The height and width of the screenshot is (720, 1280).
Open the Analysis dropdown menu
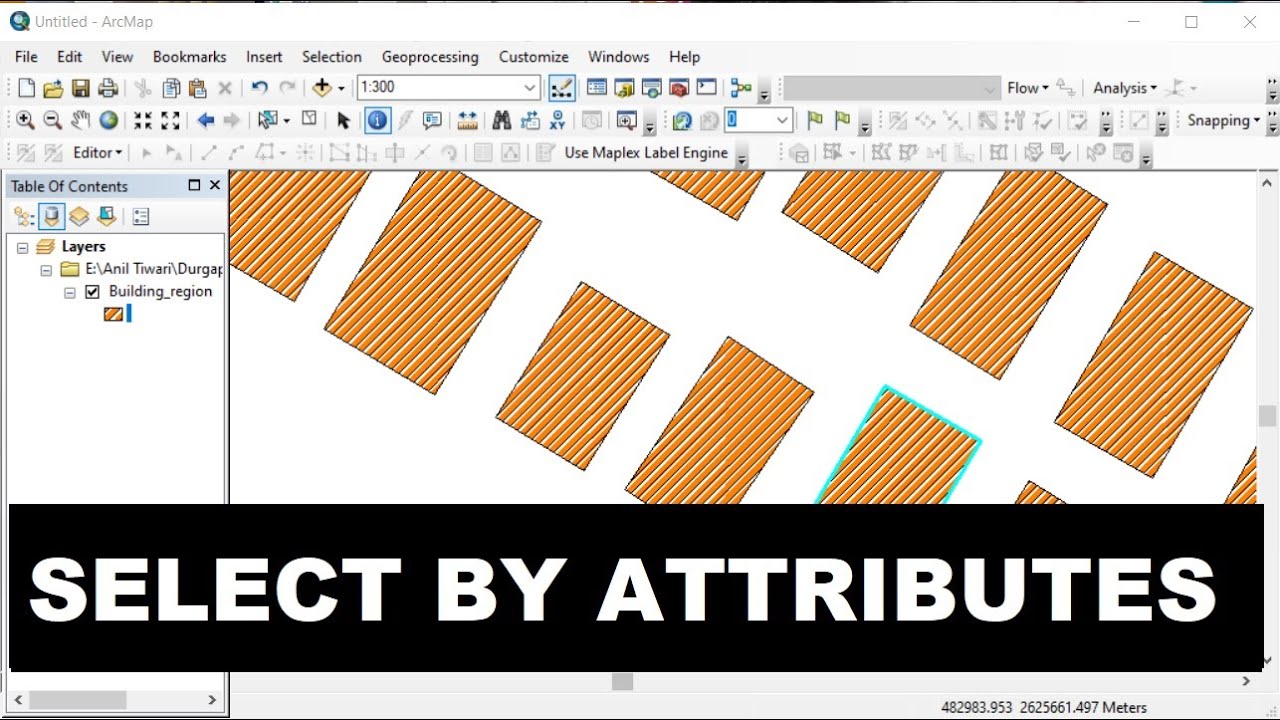click(x=1125, y=88)
